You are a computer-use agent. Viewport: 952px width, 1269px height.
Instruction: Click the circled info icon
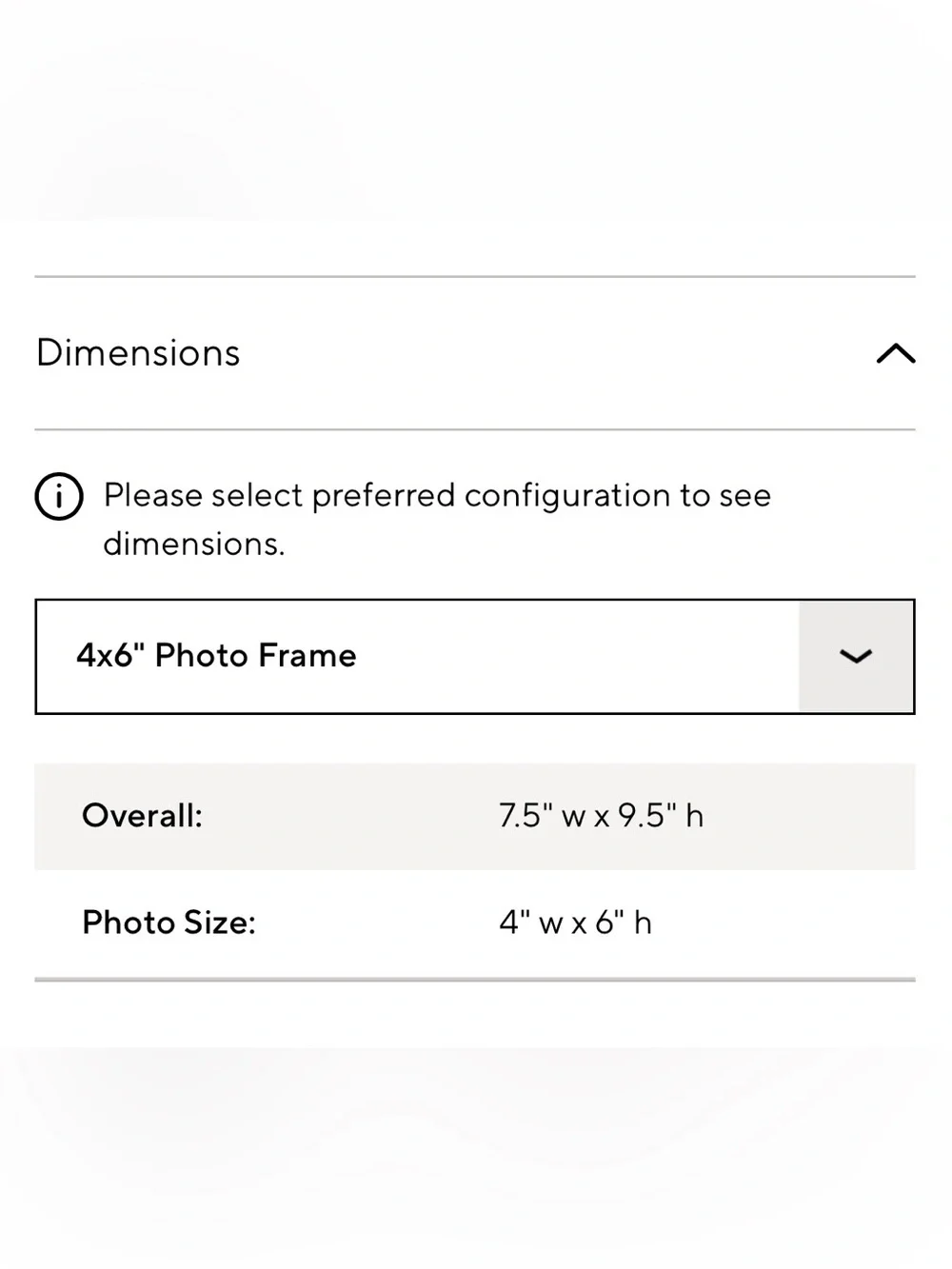click(x=59, y=496)
